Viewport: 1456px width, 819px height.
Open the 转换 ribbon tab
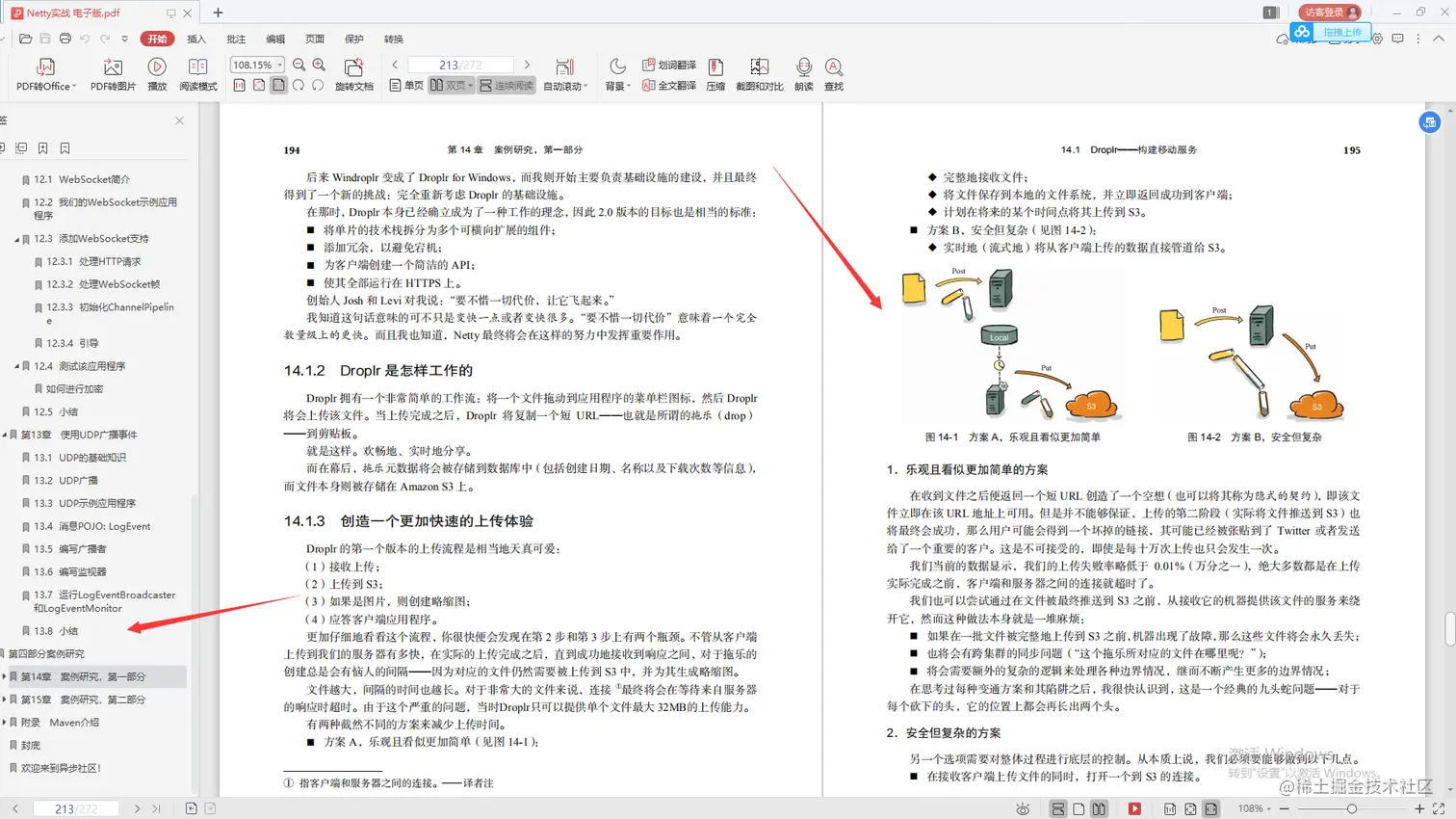[394, 39]
